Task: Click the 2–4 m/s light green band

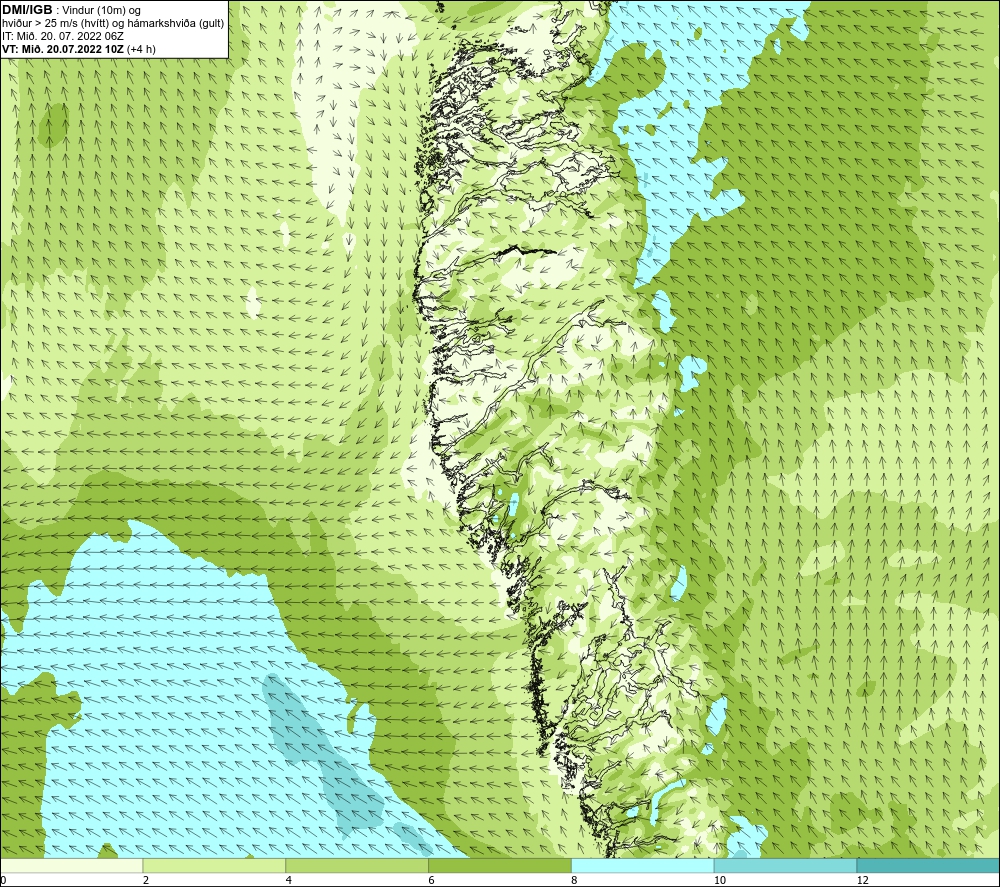Action: (x=214, y=866)
